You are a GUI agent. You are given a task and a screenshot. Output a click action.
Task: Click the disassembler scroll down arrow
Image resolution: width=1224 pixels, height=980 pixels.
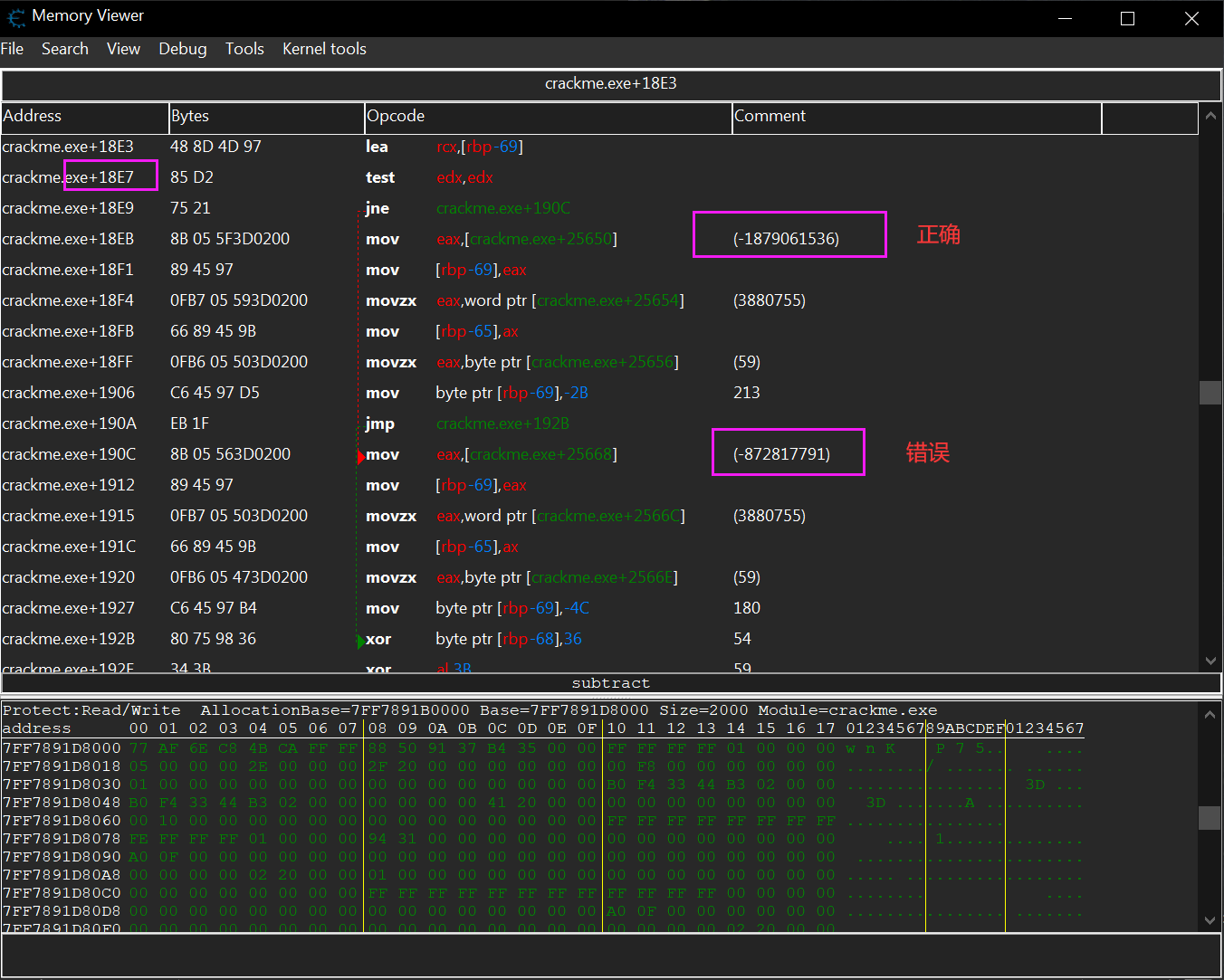coord(1210,661)
